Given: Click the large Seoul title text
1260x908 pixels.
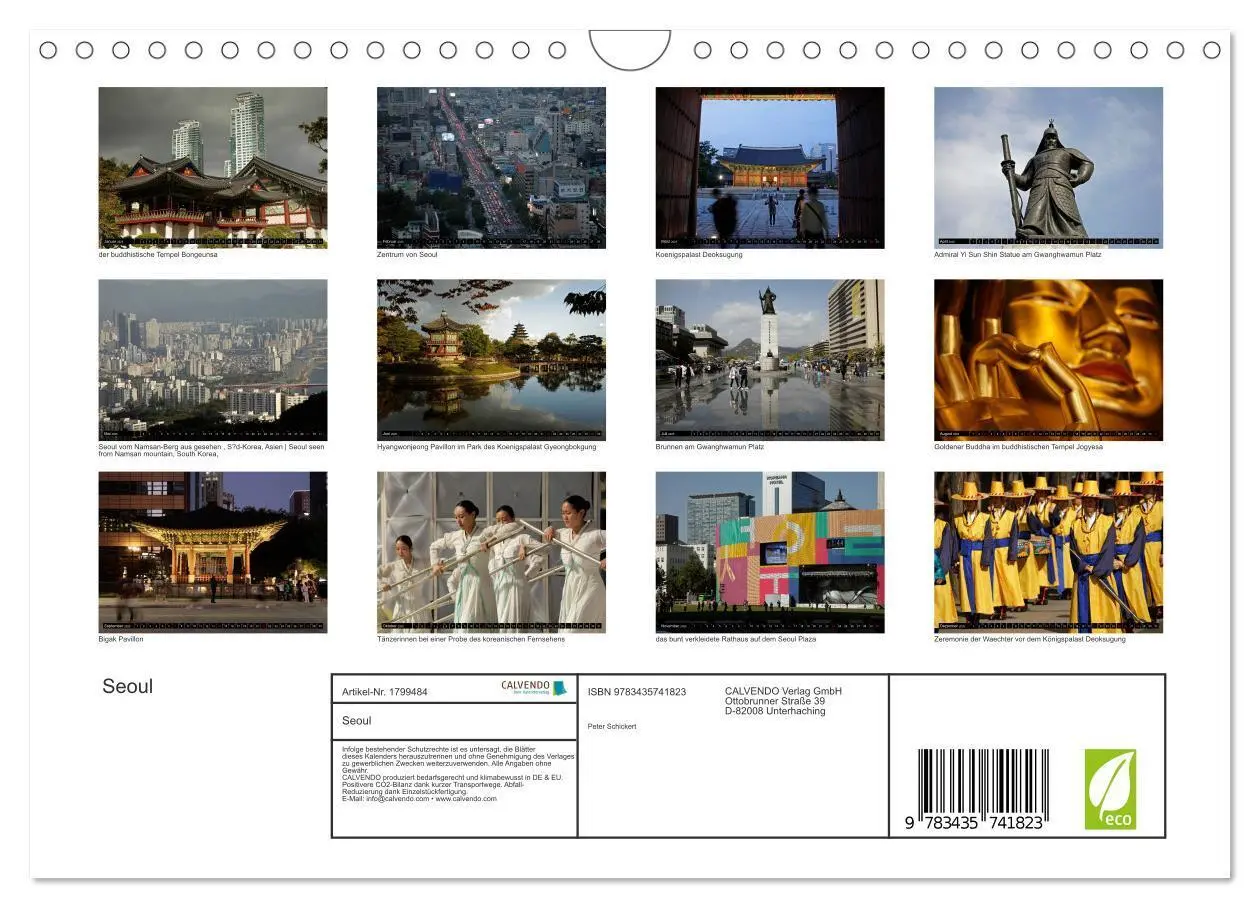Looking at the screenshot, I should click(x=128, y=686).
